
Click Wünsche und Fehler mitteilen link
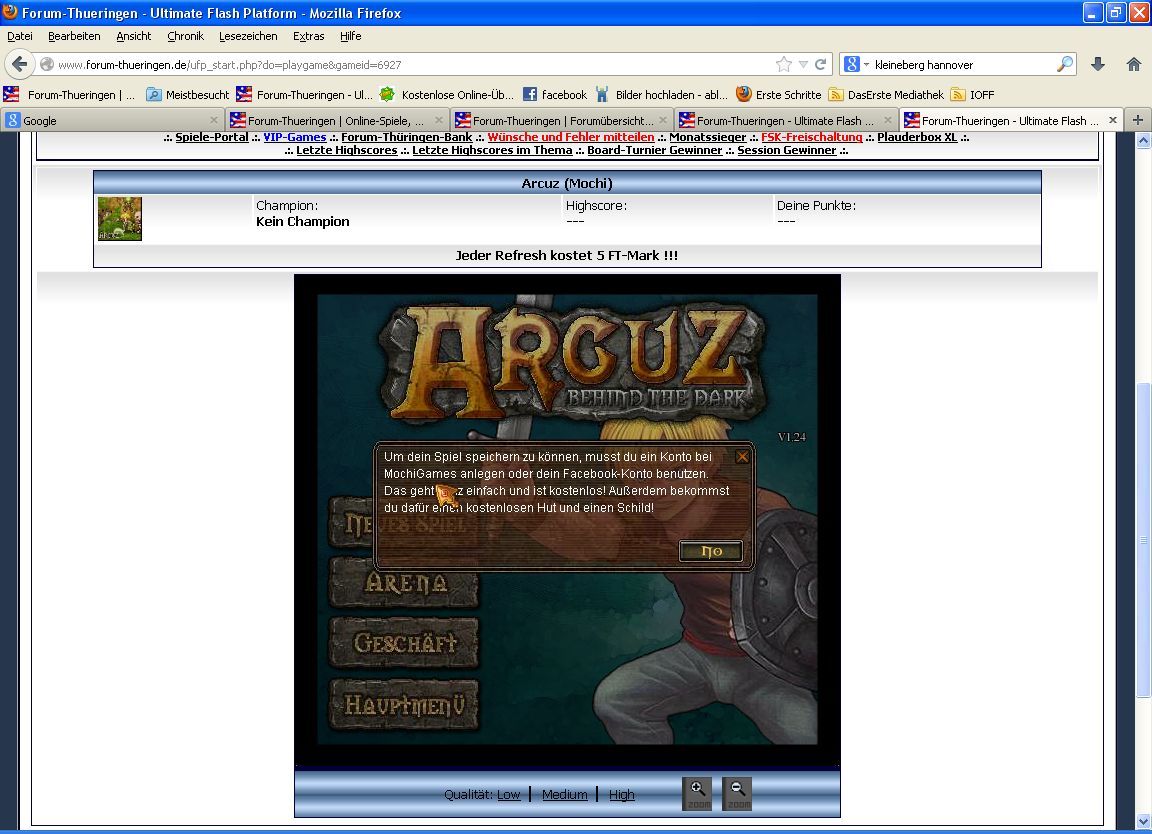[x=571, y=137]
